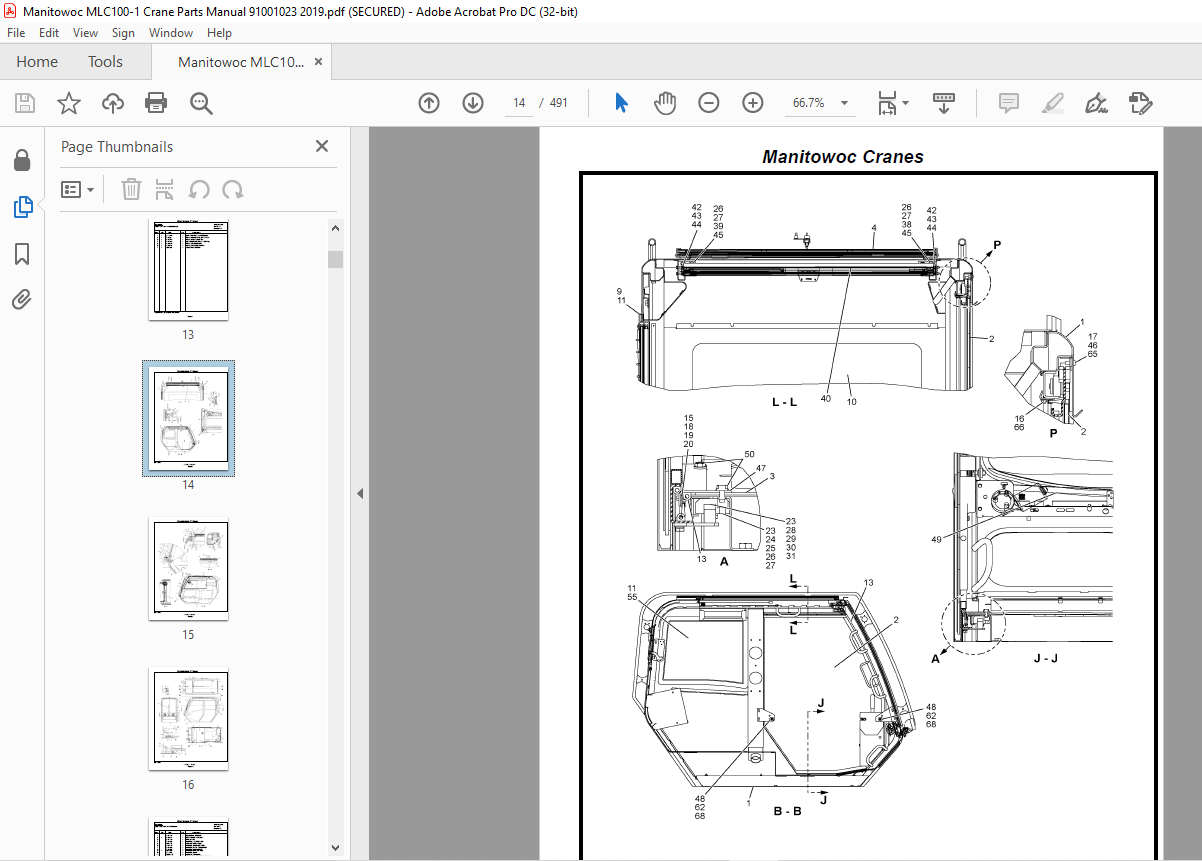Select the page 15 thumbnail
The image size is (1202, 861).
pos(188,568)
